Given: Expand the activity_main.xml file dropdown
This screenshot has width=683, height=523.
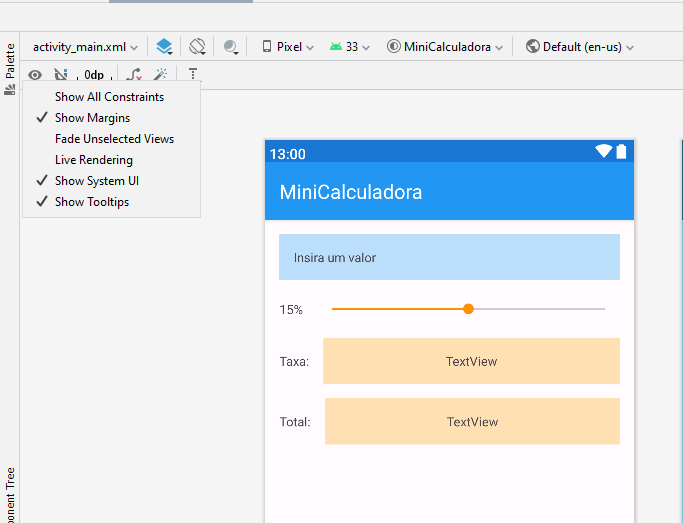Looking at the screenshot, I should click(85, 47).
